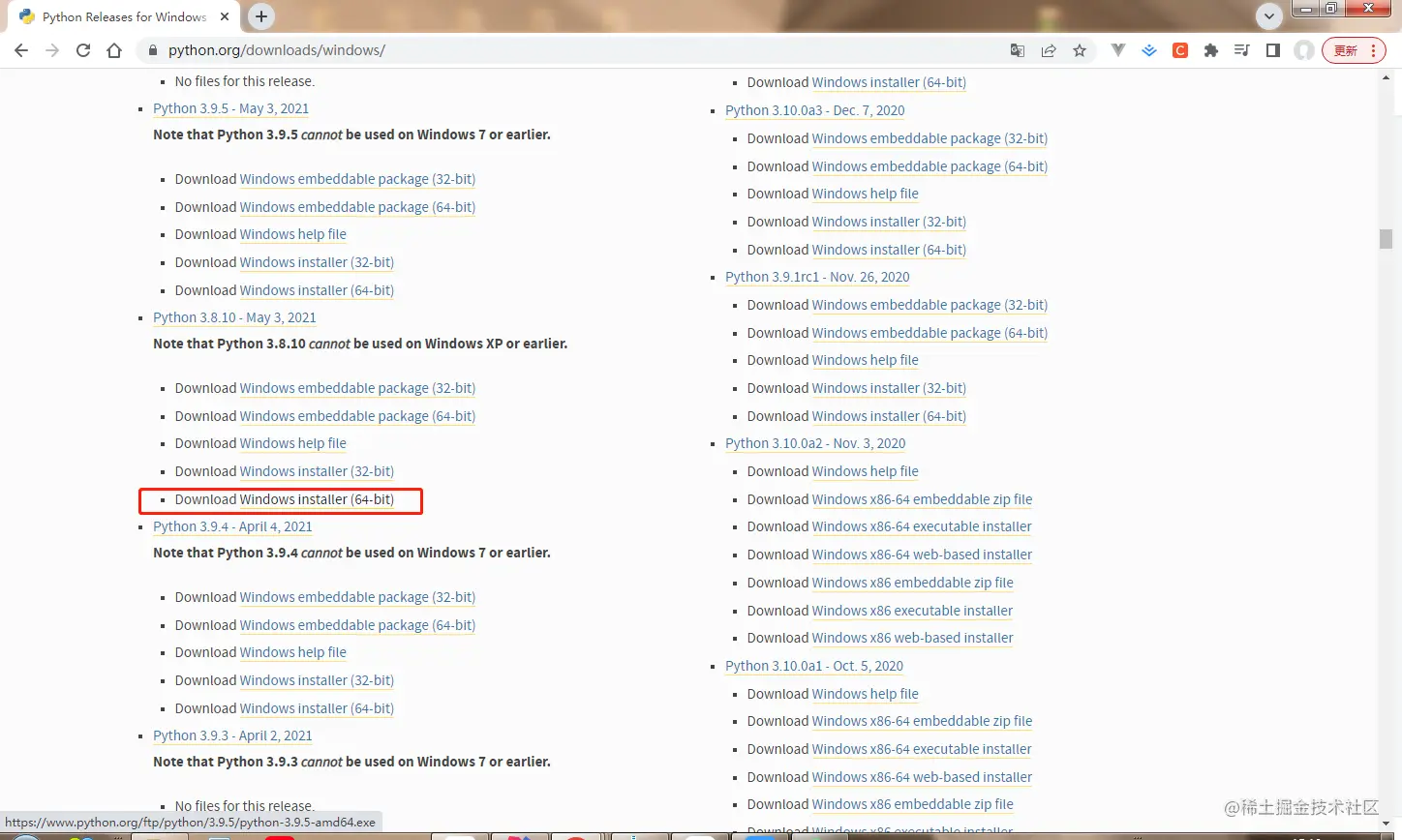Screen dimensions: 1402x840
Task: Download Python 3.8.10 Windows installer (32-bit)
Action: click(x=317, y=471)
